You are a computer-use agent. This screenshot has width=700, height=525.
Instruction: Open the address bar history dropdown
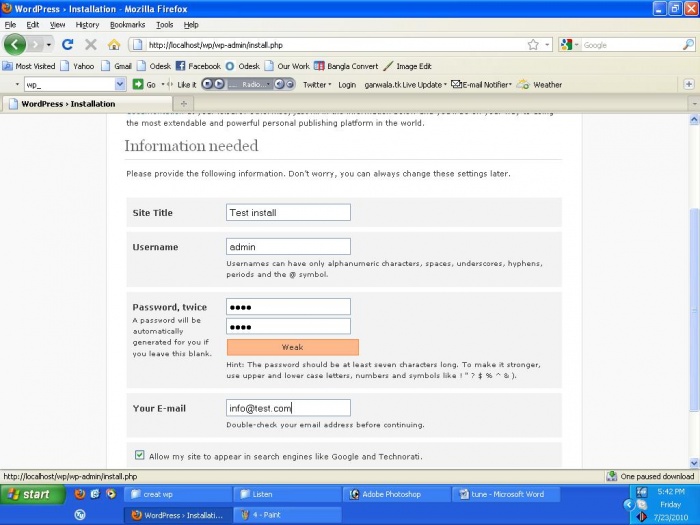coord(547,45)
